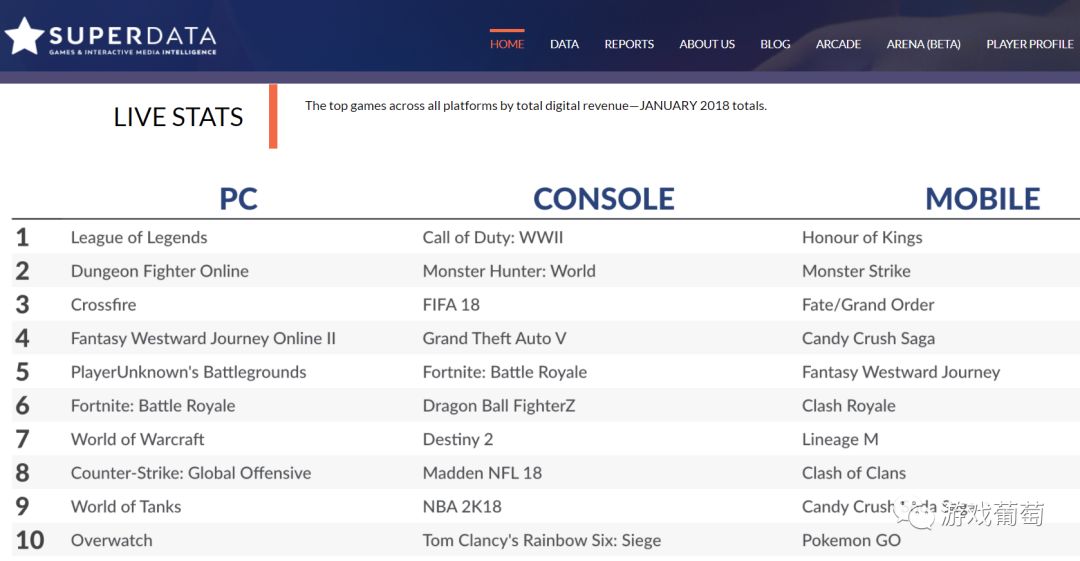Click Fortnite: Battle Royale in CONSOLE column
The height and width of the screenshot is (561, 1080).
tap(505, 372)
